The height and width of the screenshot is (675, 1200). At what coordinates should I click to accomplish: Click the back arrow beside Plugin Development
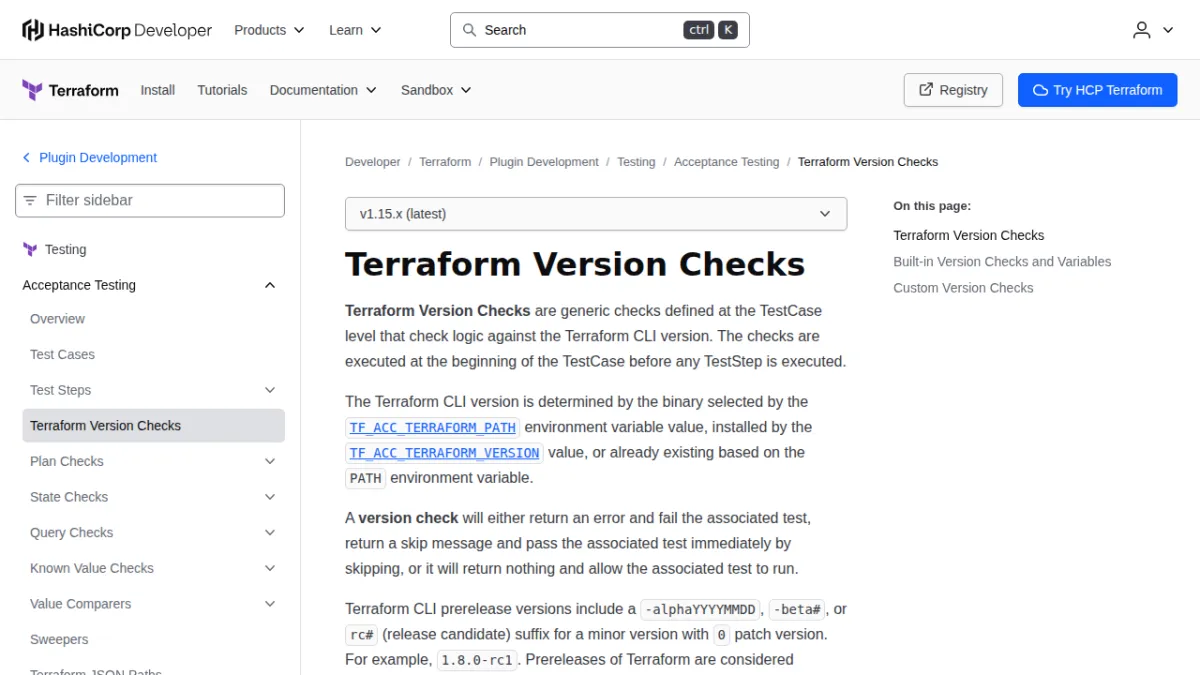coord(27,158)
